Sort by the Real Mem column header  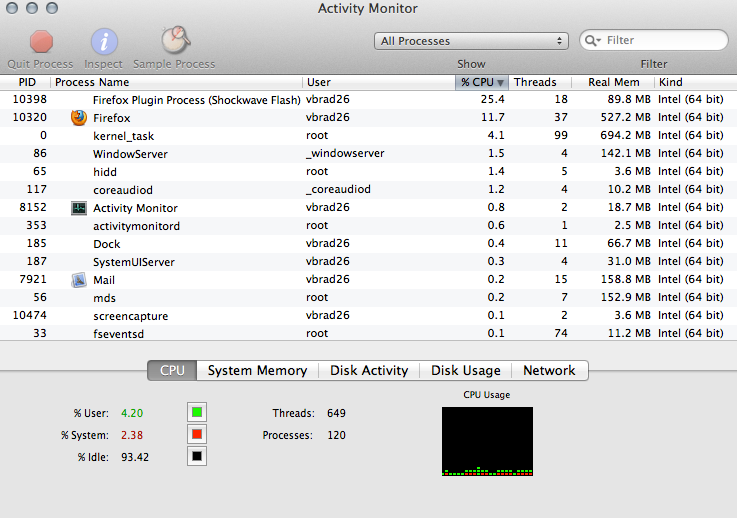click(x=613, y=82)
